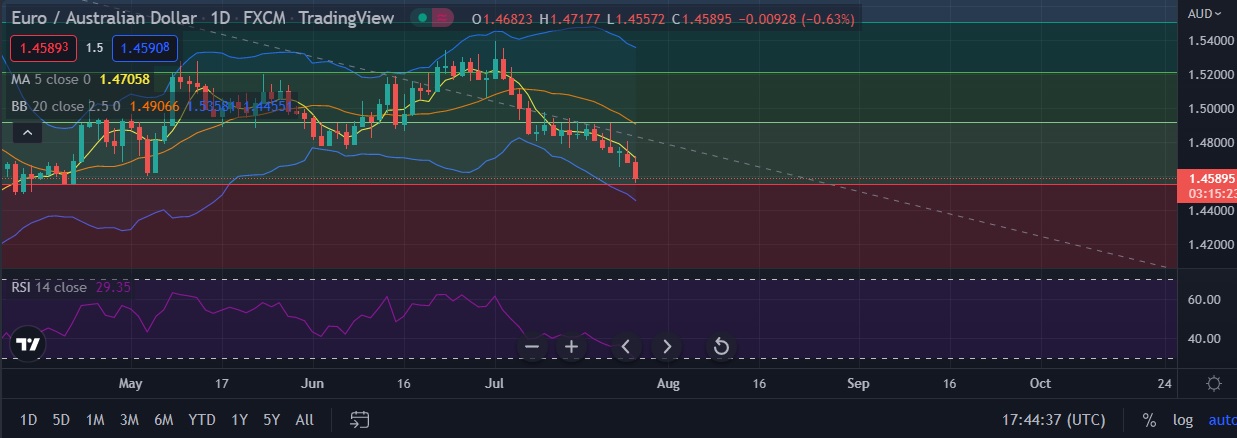Click the Jun label on time axis
Image resolution: width=1237 pixels, height=438 pixels.
pos(313,383)
